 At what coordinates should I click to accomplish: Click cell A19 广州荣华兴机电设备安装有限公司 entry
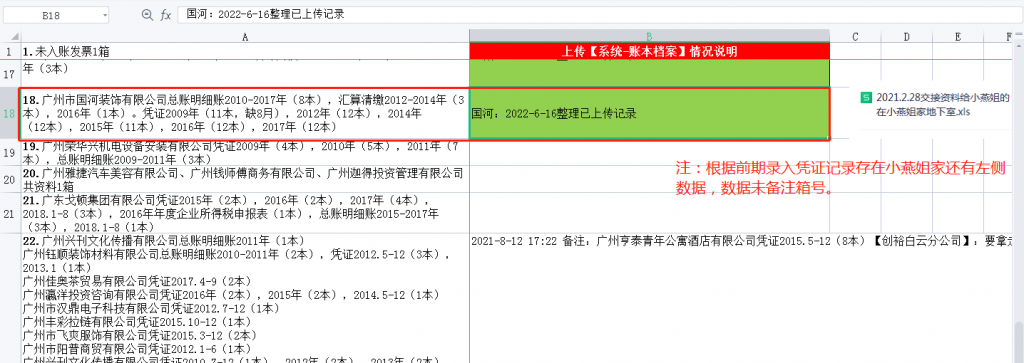coord(246,153)
